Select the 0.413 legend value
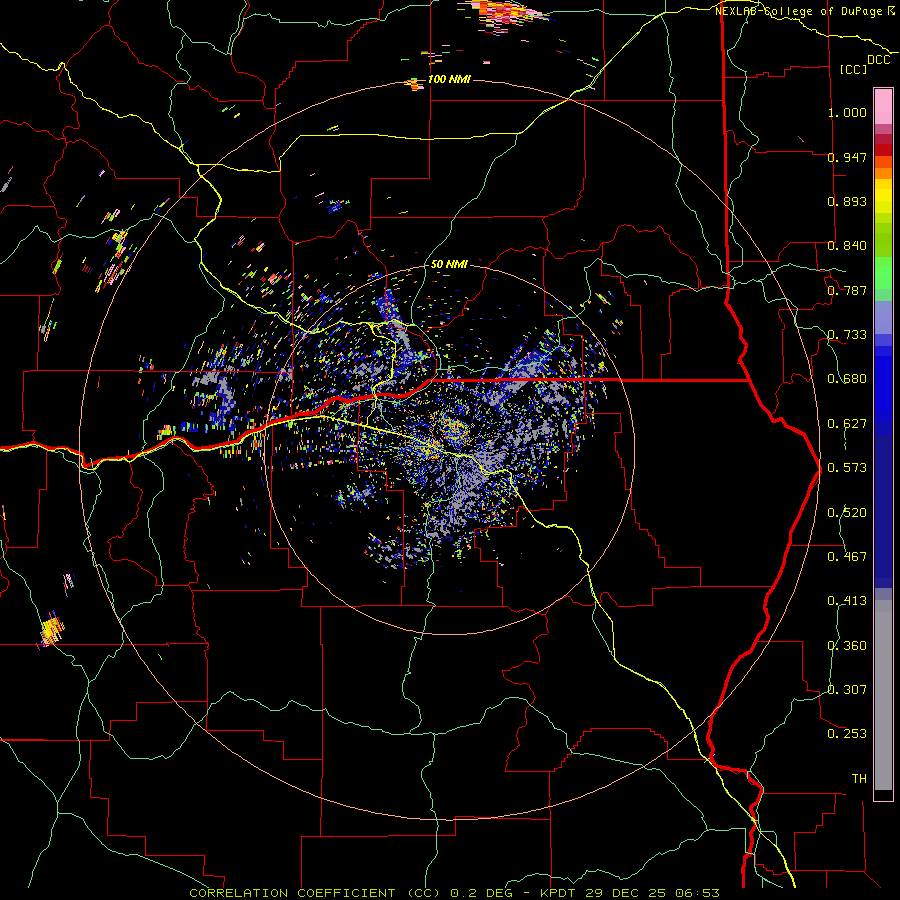 [x=847, y=601]
